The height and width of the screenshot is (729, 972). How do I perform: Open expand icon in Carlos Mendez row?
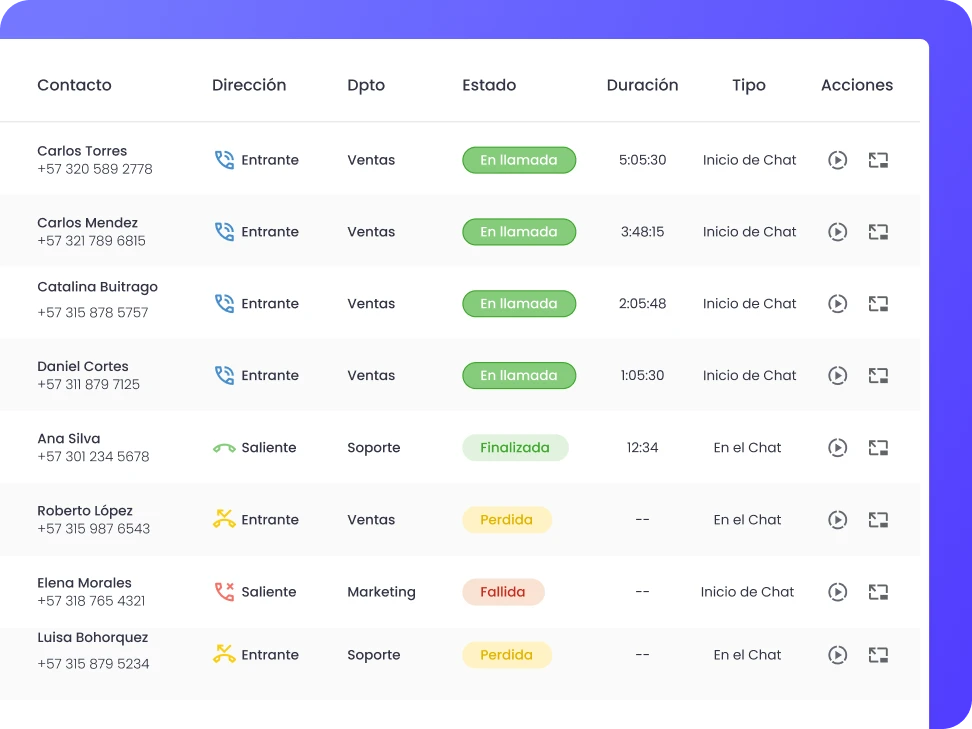[x=878, y=232]
